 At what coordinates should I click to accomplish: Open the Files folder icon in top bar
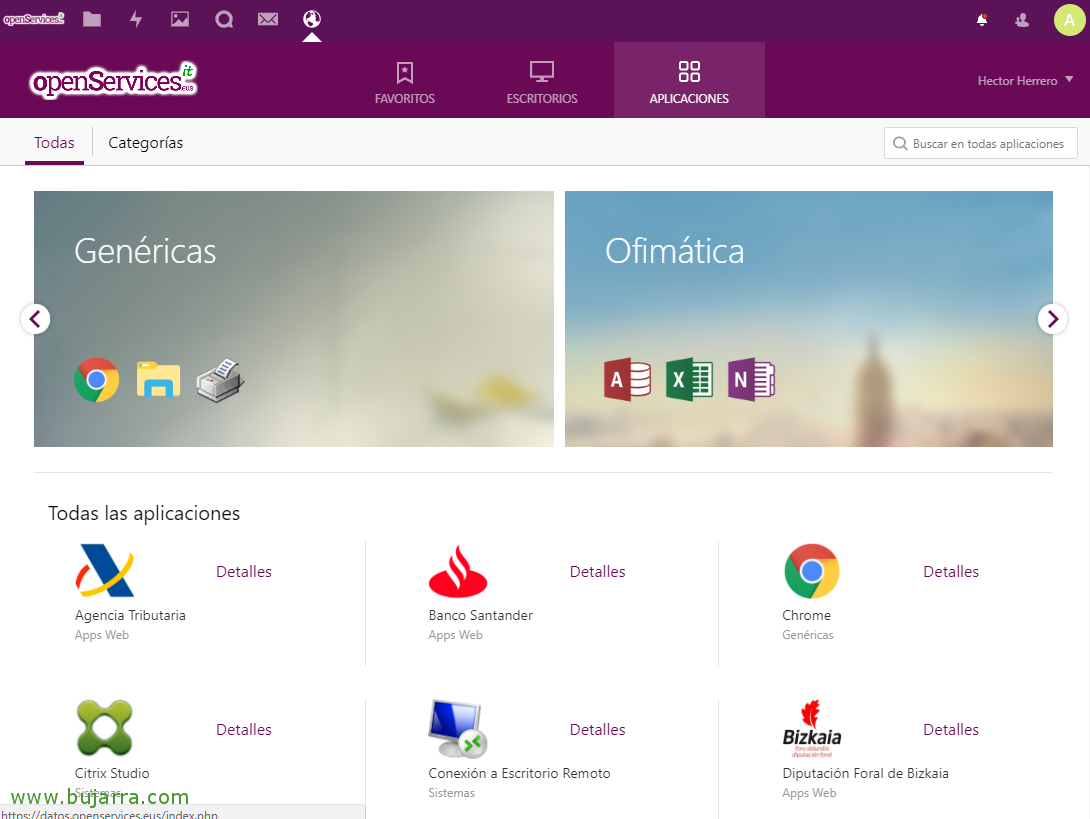click(x=92, y=19)
